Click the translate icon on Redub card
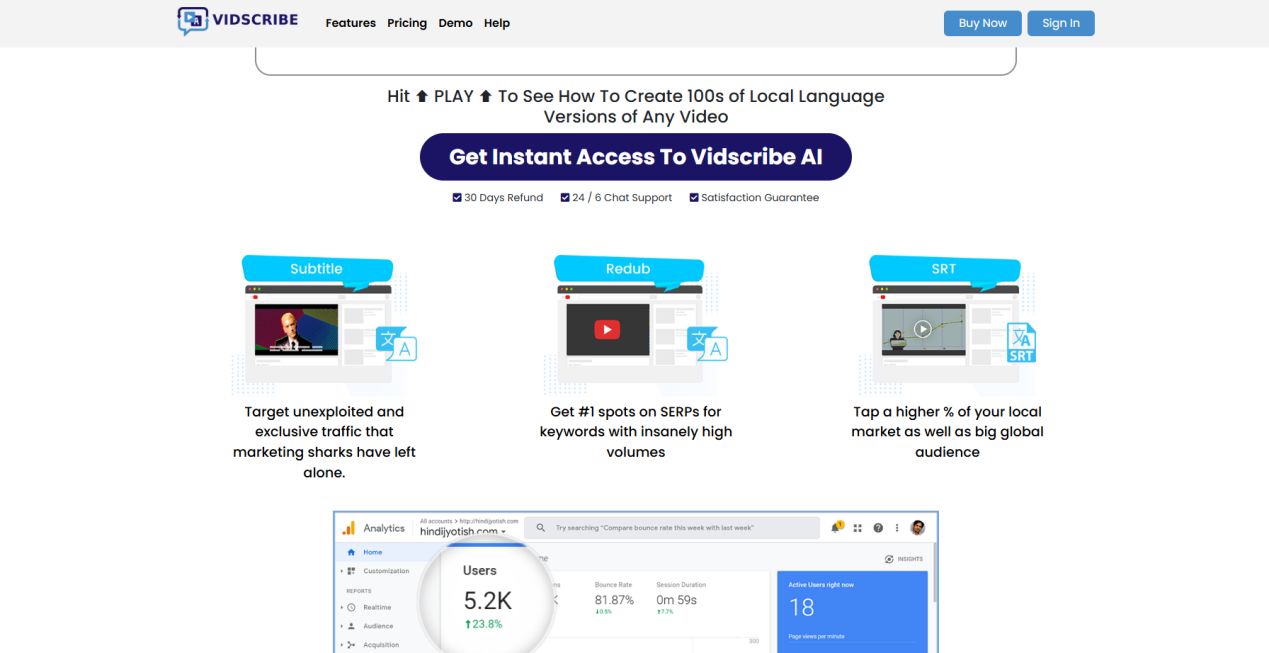This screenshot has height=653, width=1269. pos(708,343)
